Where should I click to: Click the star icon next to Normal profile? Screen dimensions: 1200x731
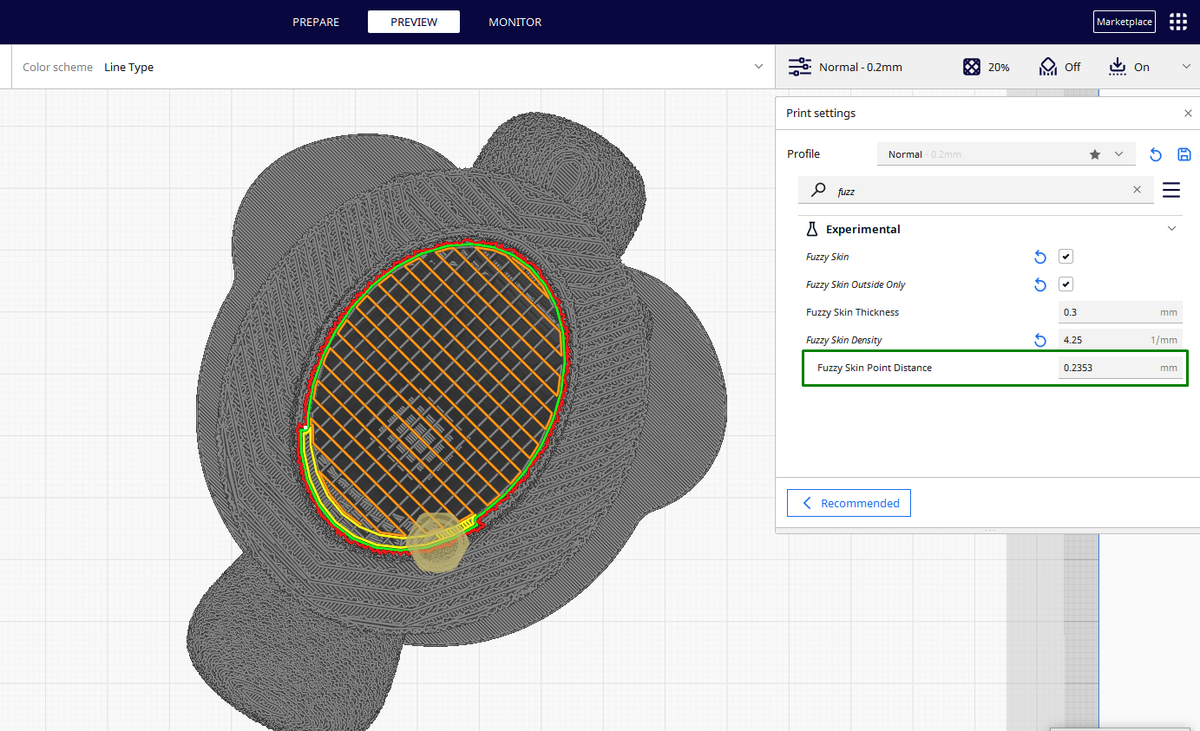point(1094,154)
